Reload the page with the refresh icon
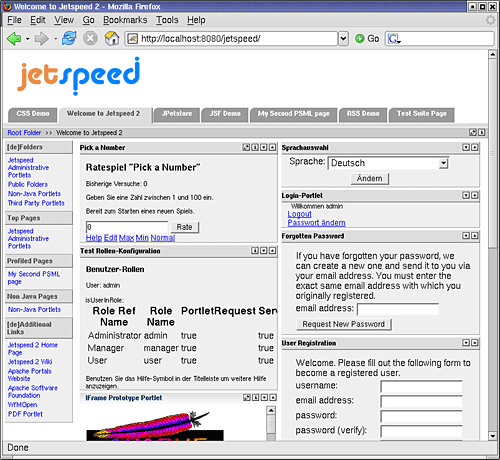Viewport: 500px width, 460px height. [x=69, y=39]
